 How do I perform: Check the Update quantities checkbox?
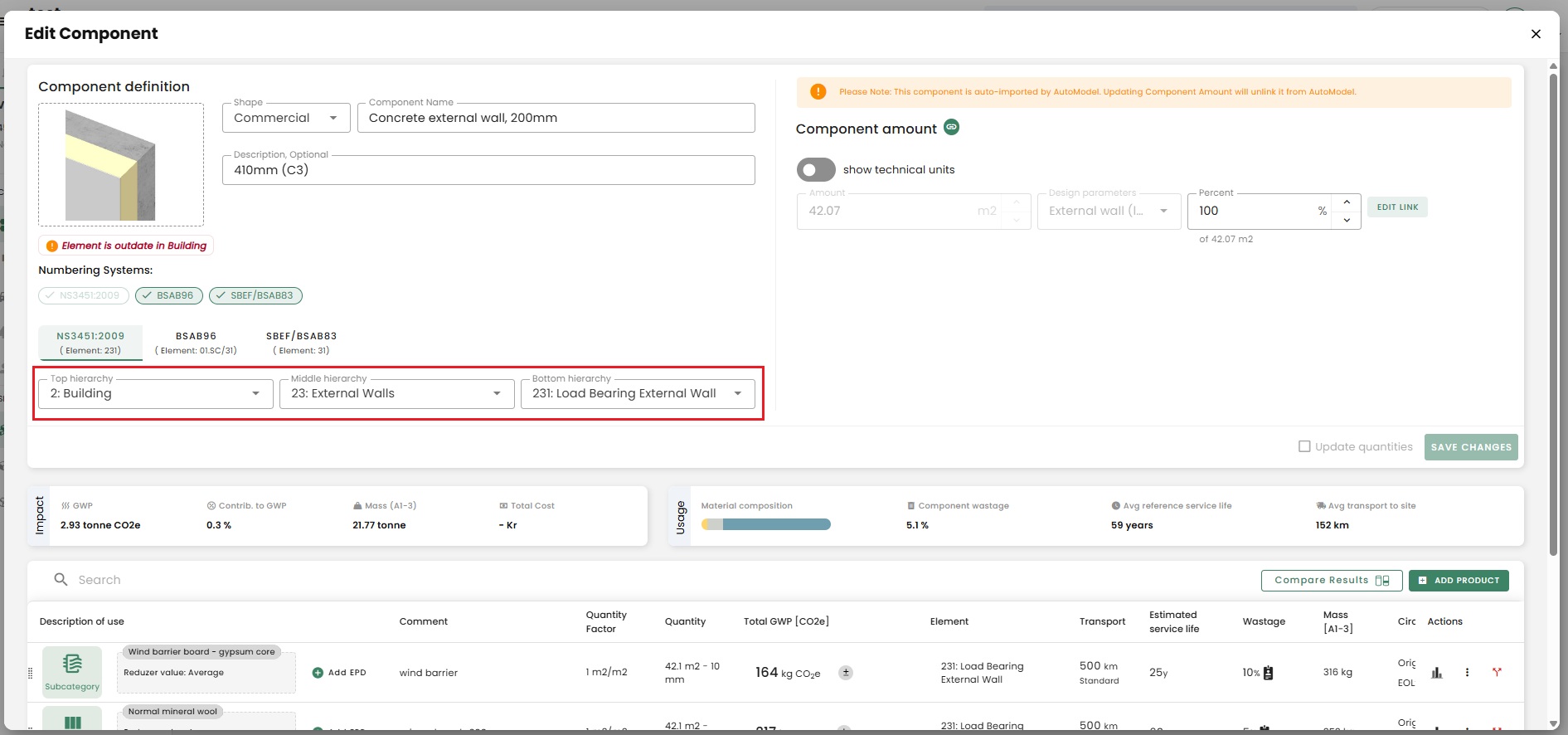[x=1304, y=446]
